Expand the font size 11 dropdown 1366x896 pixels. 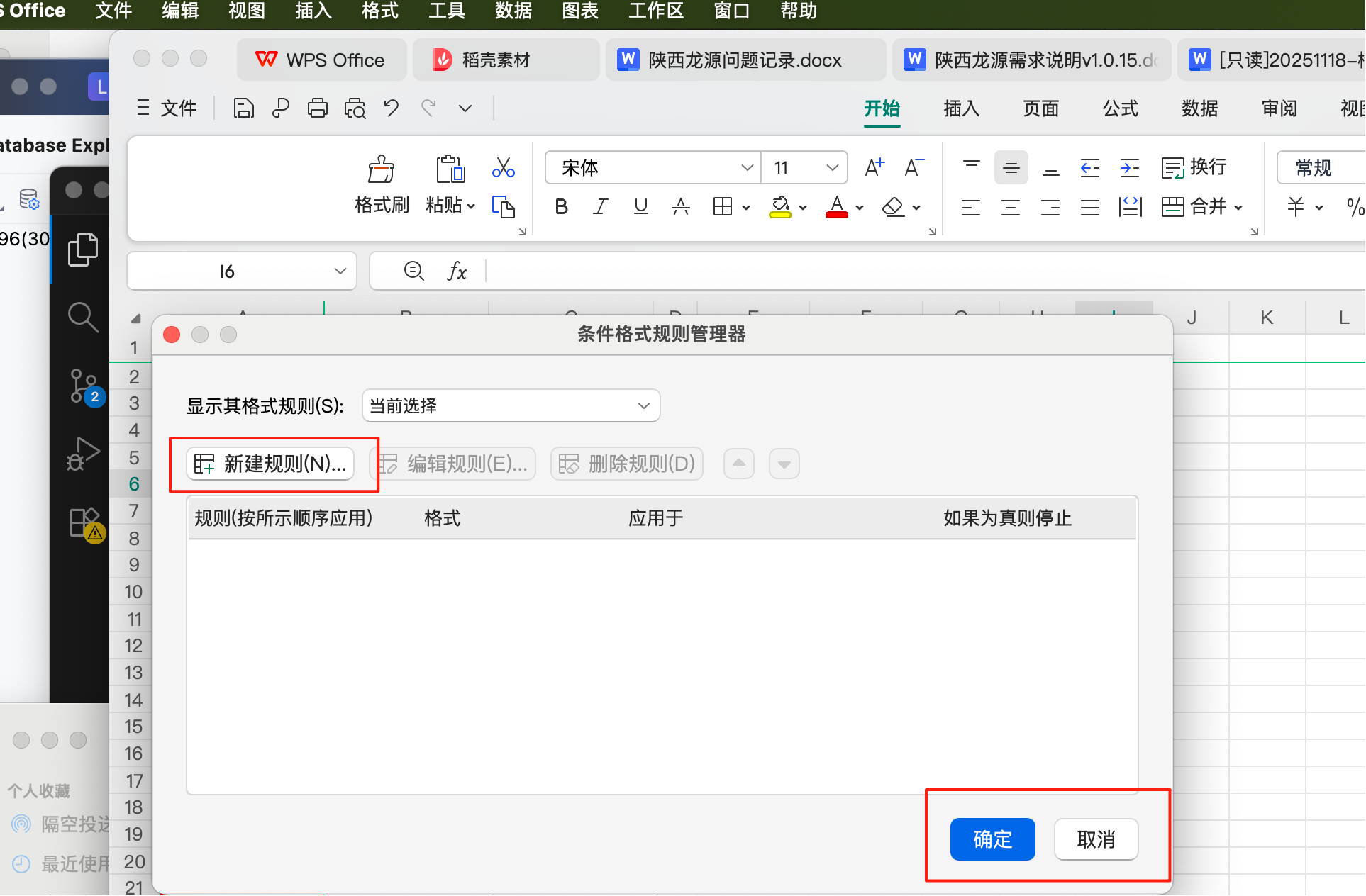pyautogui.click(x=832, y=168)
